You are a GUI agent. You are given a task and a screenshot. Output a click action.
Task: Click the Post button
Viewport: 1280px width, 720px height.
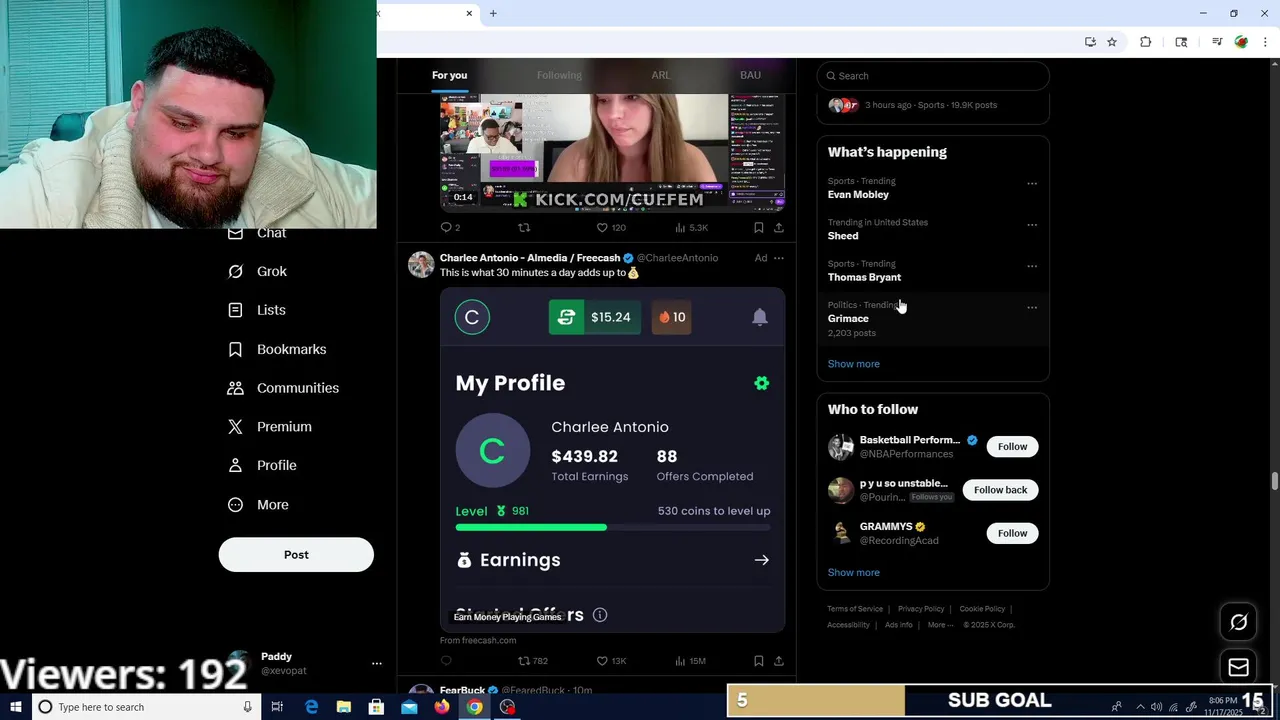click(296, 555)
